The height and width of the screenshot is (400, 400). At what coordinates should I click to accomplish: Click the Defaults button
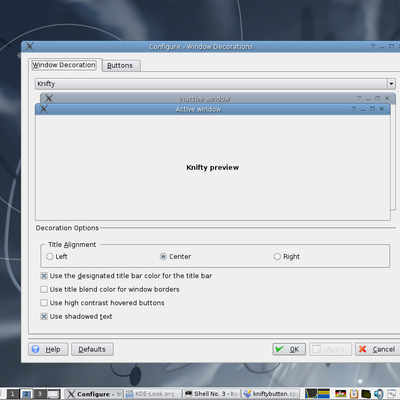[92, 349]
